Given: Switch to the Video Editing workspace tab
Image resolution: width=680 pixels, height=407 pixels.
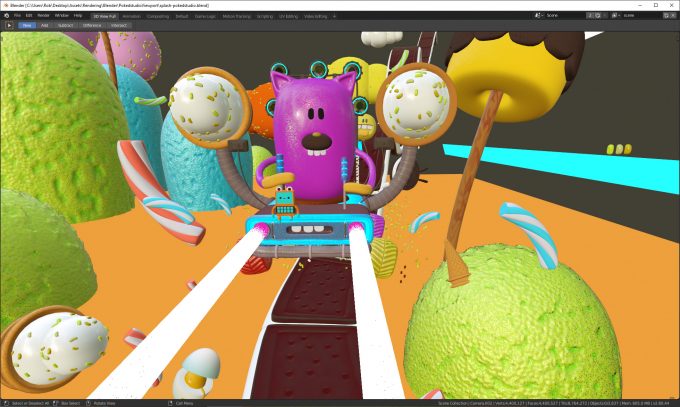Looking at the screenshot, I should [315, 16].
